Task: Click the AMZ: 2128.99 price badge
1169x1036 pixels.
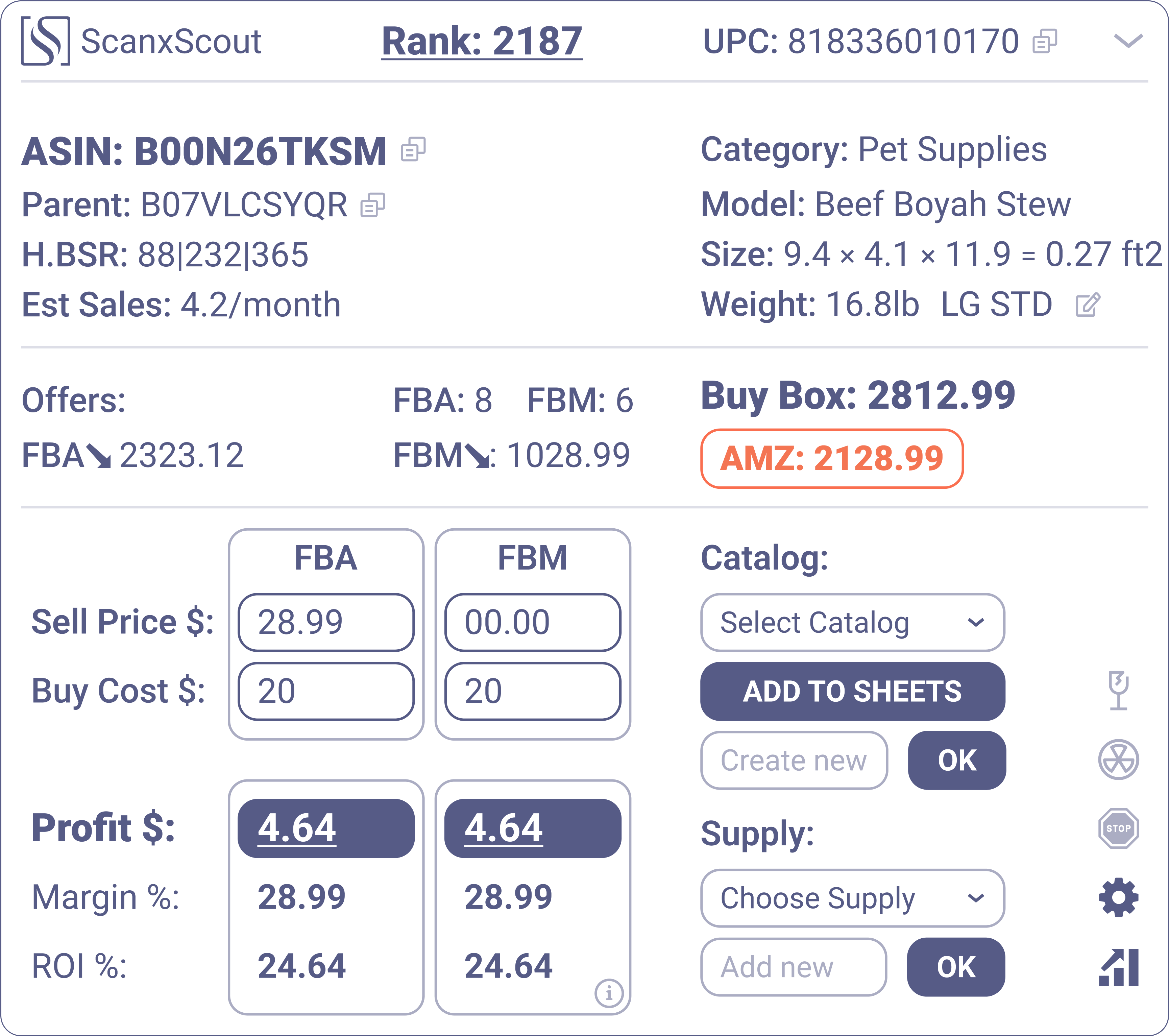Action: tap(832, 458)
